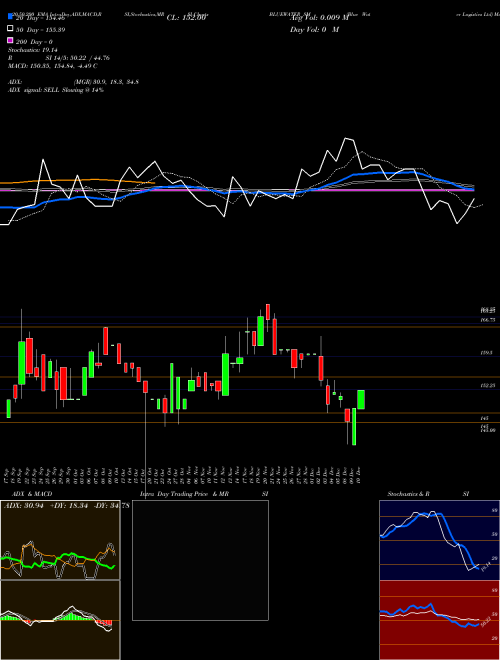Select the '50 Day = 155.39' legend text
Viewport: 500px width, 660px height.
pyautogui.click(x=40, y=30)
